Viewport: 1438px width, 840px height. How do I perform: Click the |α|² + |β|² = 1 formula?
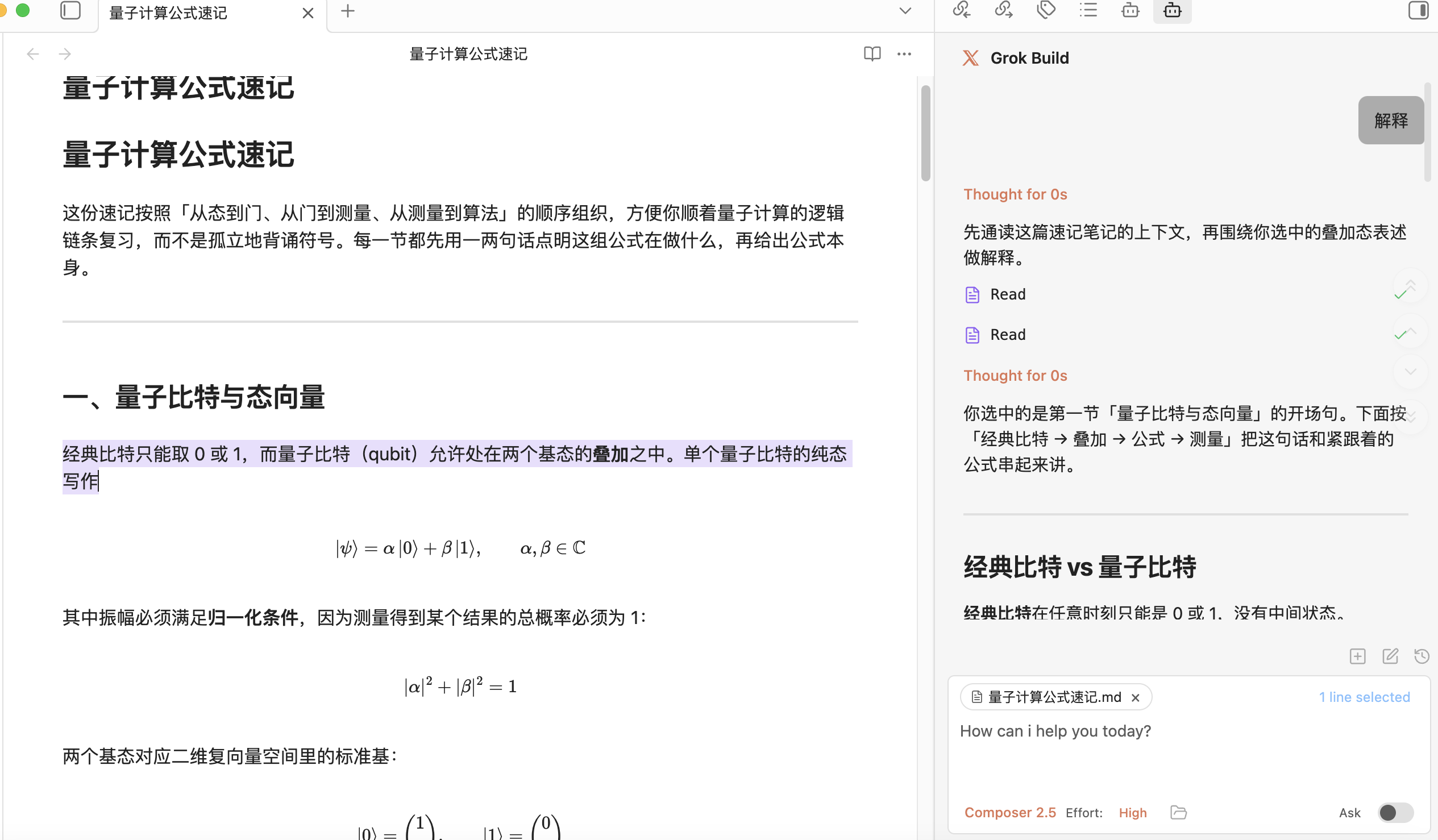tap(460, 685)
